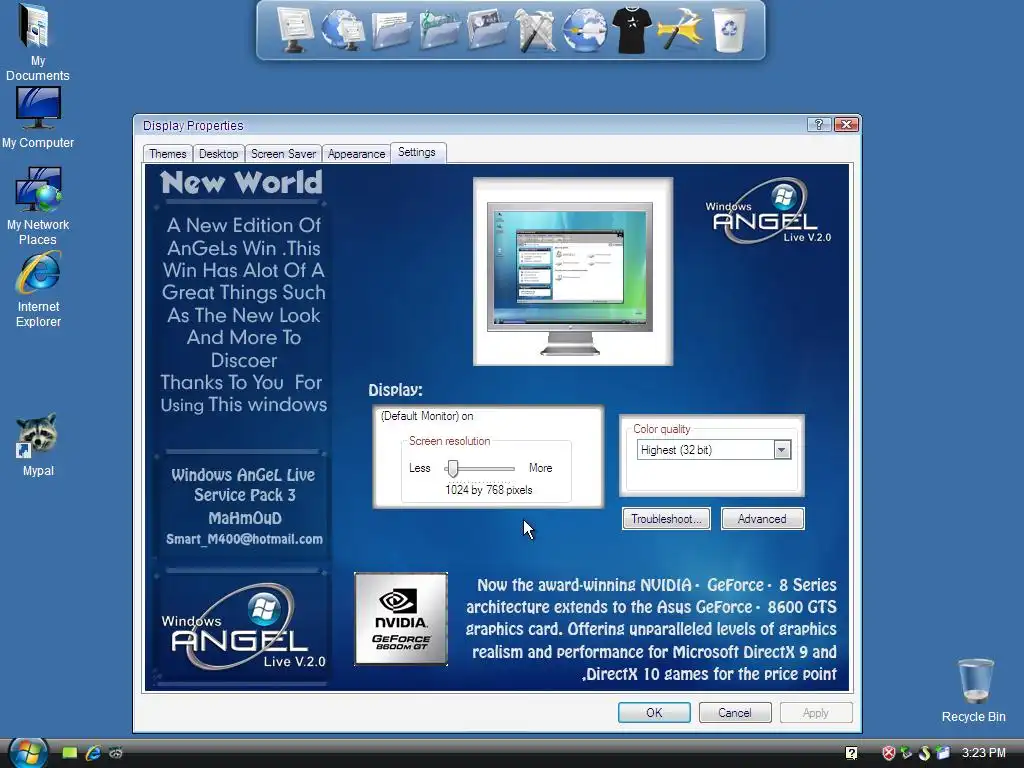1024x768 pixels.
Task: Click the Cancel button
Action: [x=735, y=712]
